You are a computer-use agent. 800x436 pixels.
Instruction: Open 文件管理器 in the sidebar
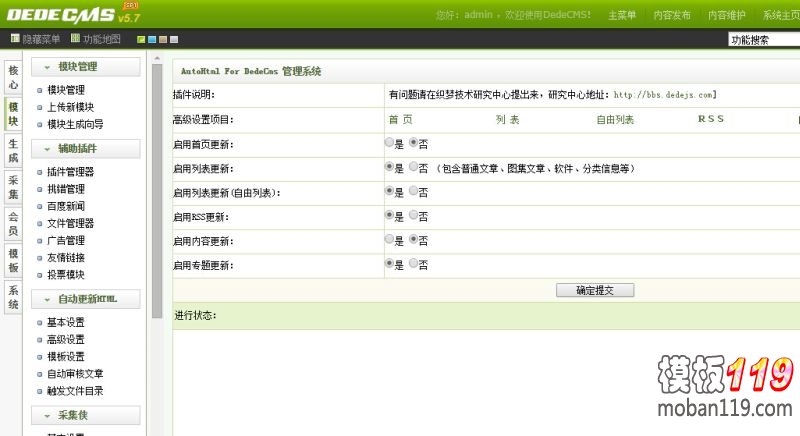[x=70, y=223]
